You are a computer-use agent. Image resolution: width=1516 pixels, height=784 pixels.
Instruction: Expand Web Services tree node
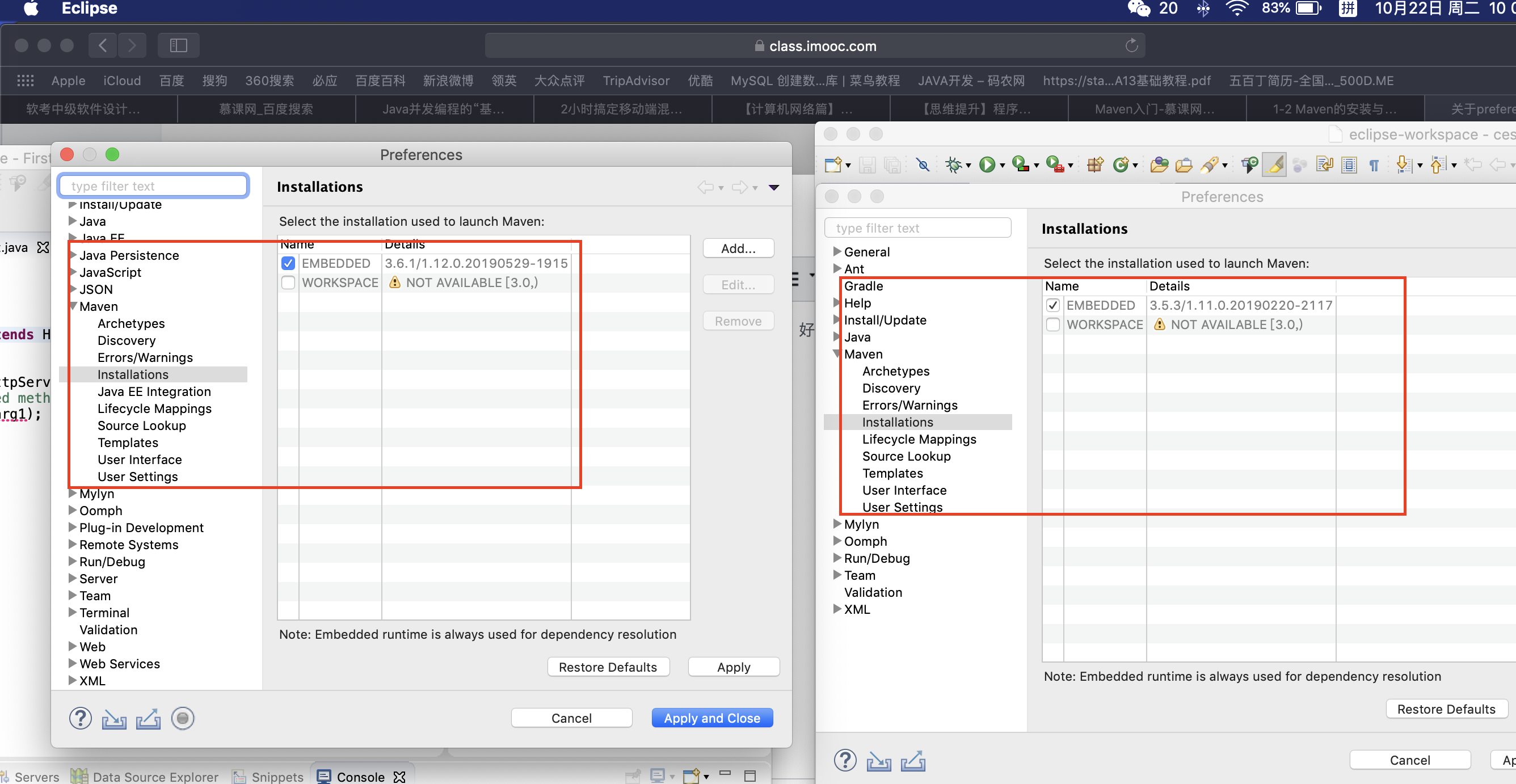tap(73, 663)
